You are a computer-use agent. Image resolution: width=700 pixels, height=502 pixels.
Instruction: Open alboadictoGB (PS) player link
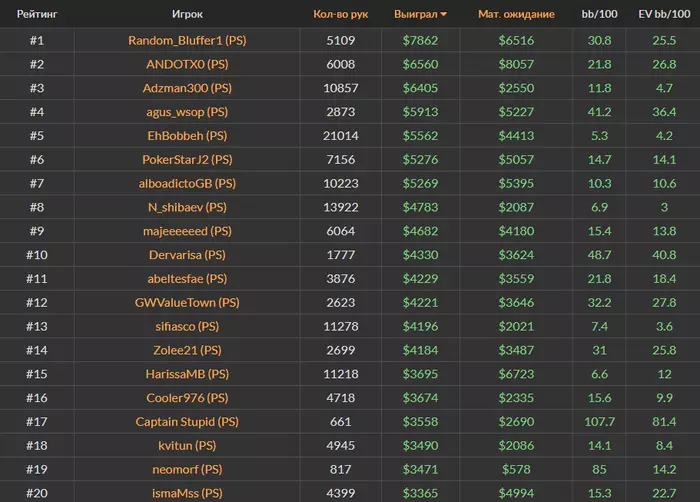(x=187, y=184)
